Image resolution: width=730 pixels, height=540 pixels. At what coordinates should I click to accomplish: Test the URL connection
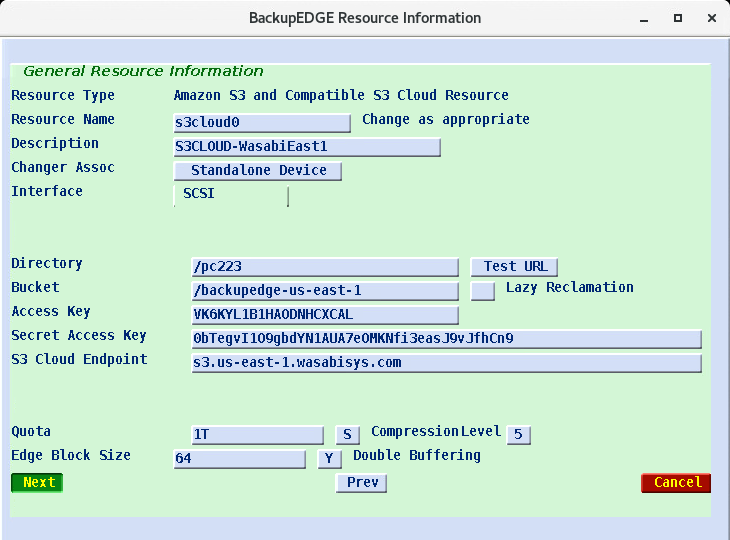514,267
